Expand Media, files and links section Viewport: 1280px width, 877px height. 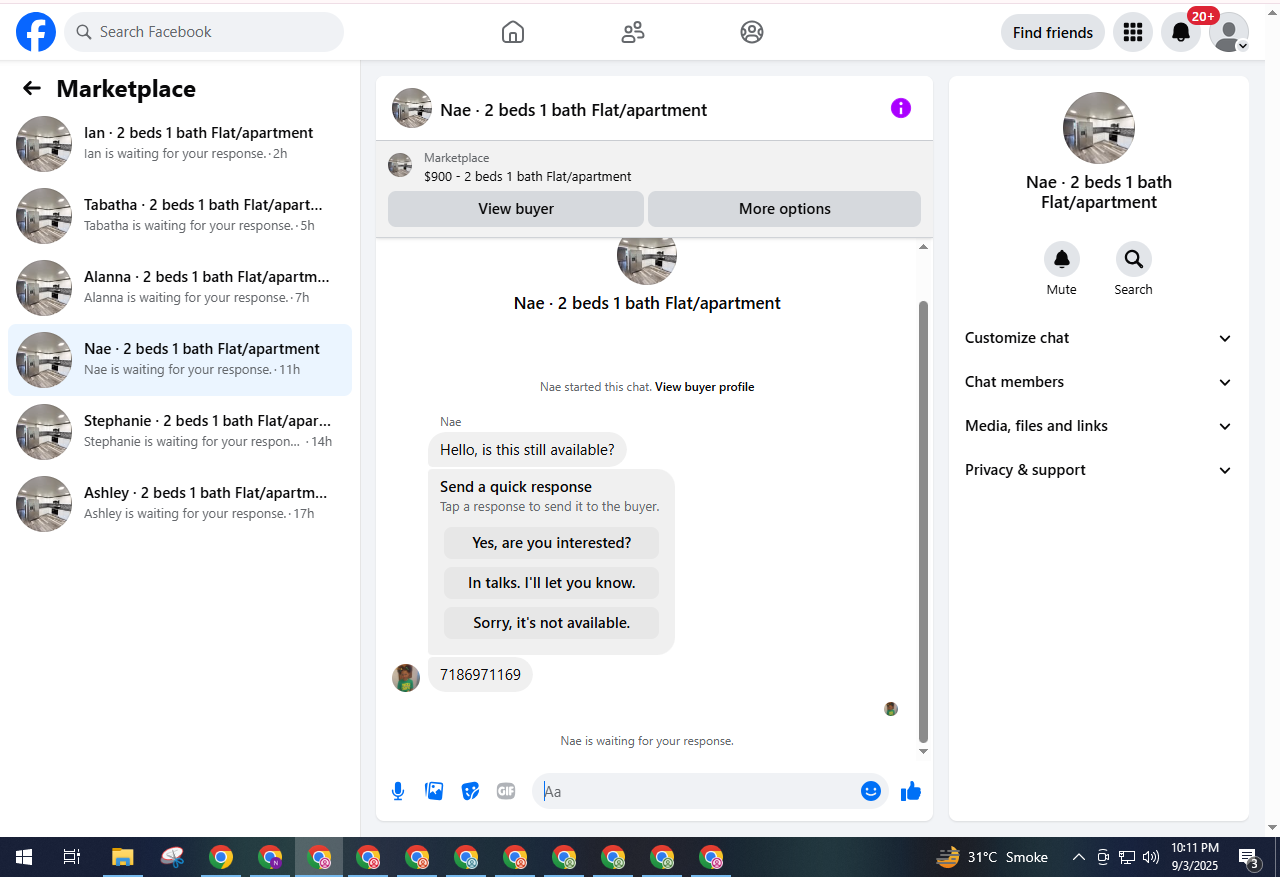(x=1099, y=426)
